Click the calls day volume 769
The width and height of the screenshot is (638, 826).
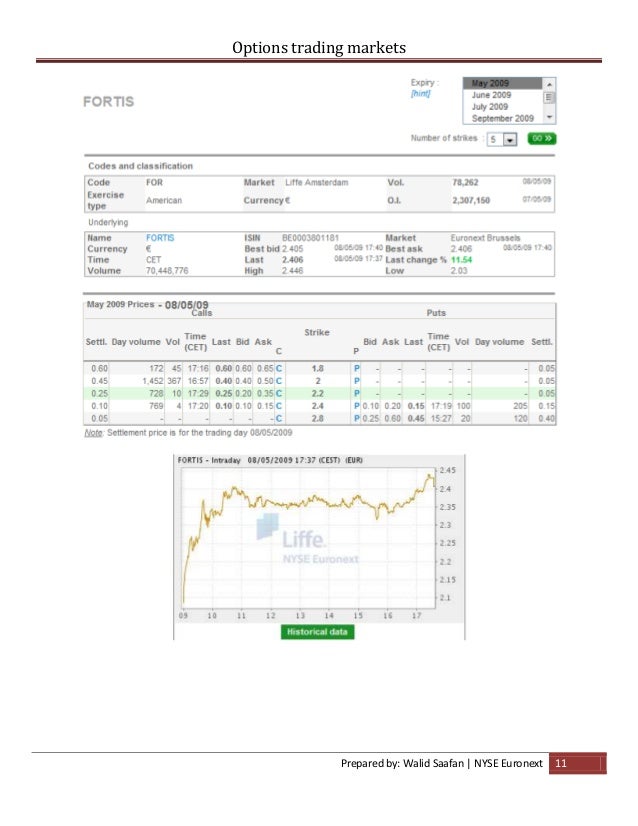(156, 406)
